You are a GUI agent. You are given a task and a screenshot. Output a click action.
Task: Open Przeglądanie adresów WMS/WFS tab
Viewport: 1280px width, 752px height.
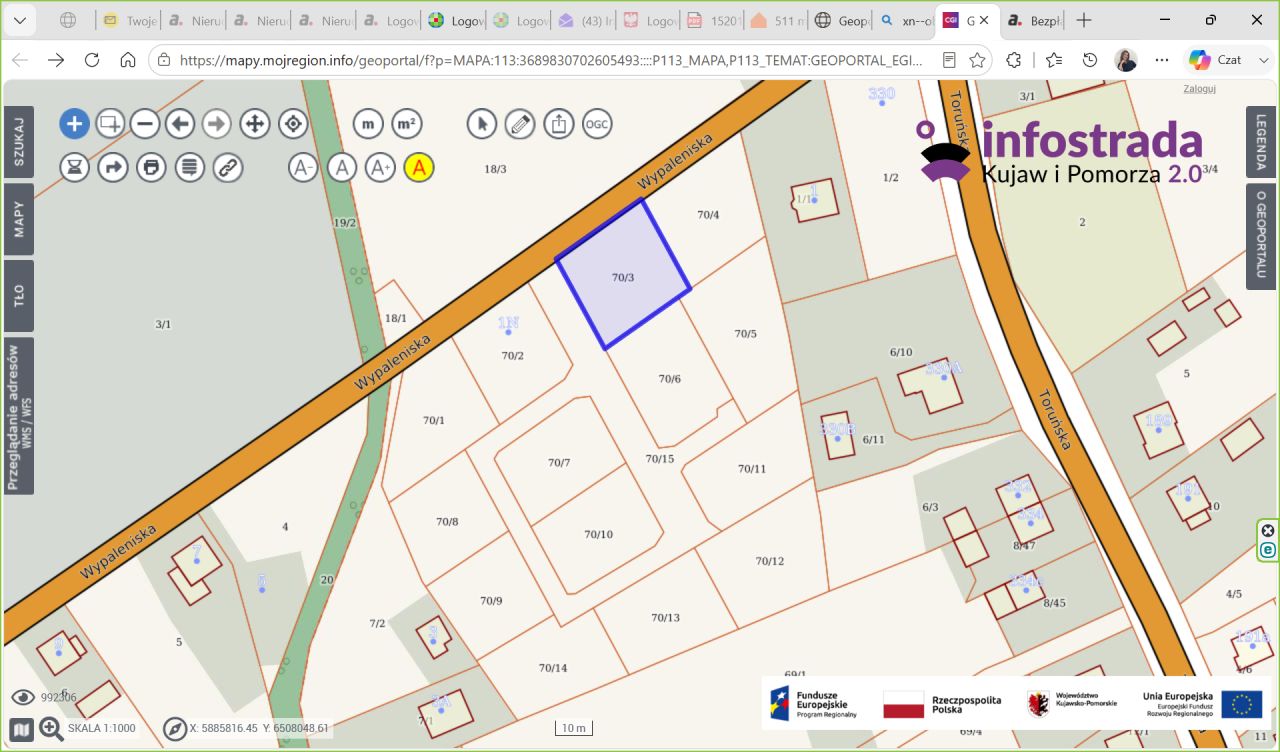(19, 416)
